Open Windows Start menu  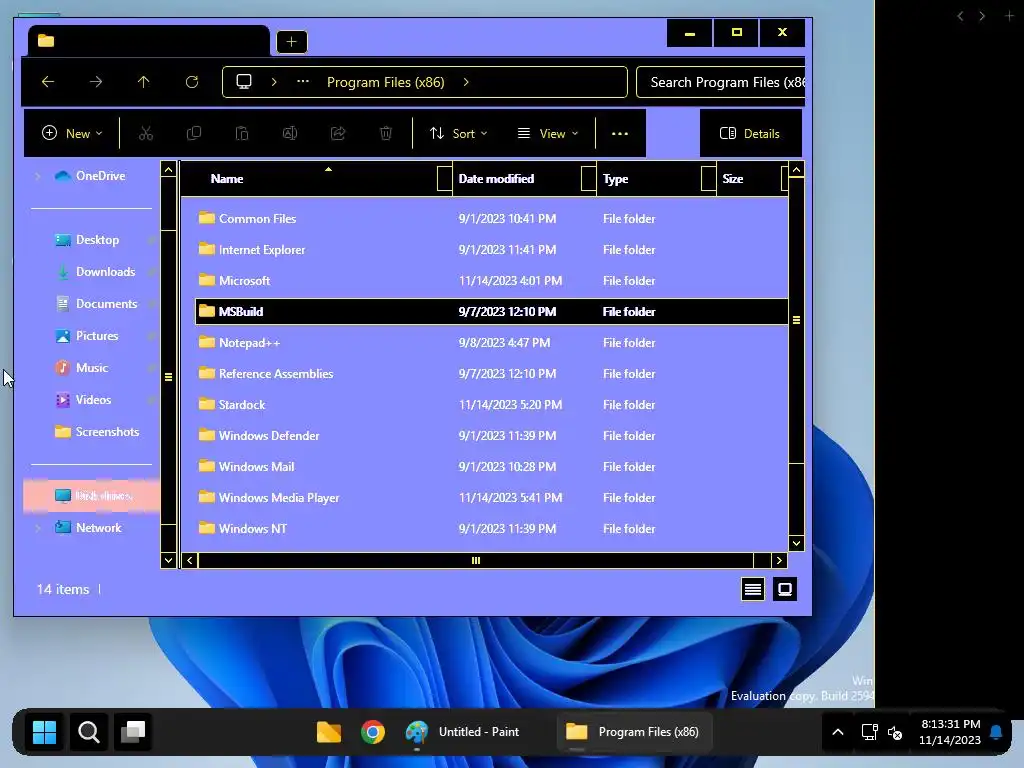44,732
